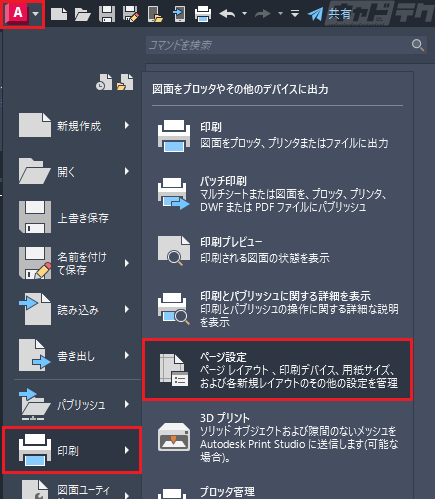The width and height of the screenshot is (435, 499).
Task: Select the 印刷プレビュー menu entry
Action: tap(278, 250)
